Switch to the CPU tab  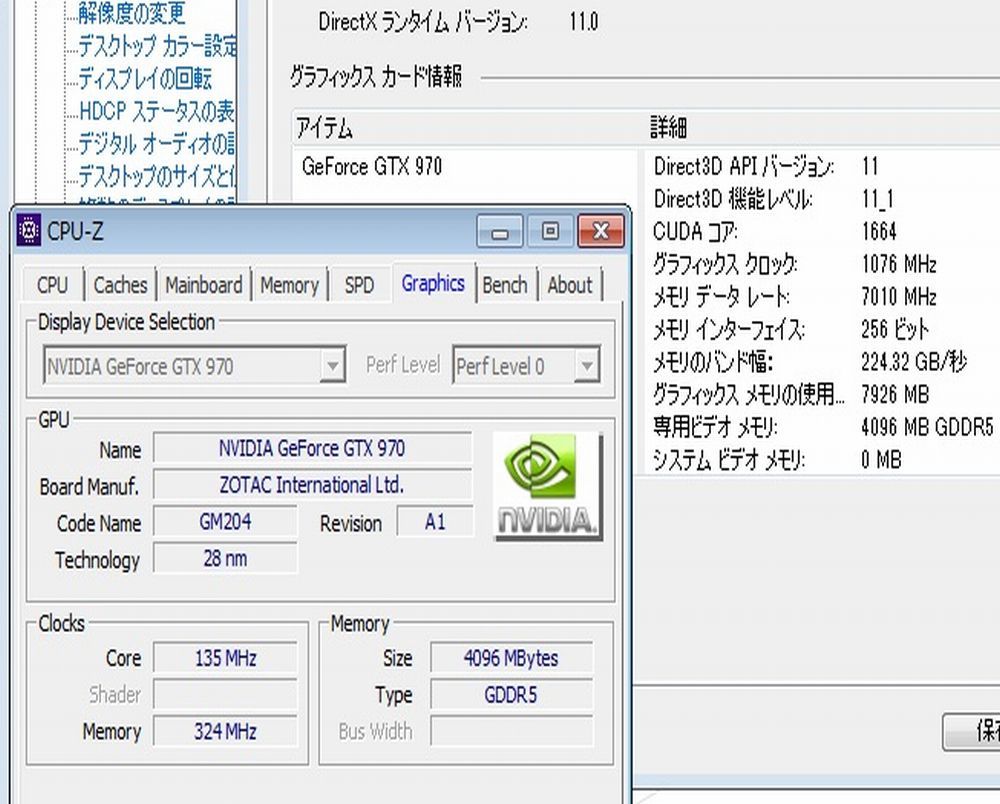pyautogui.click(x=52, y=285)
